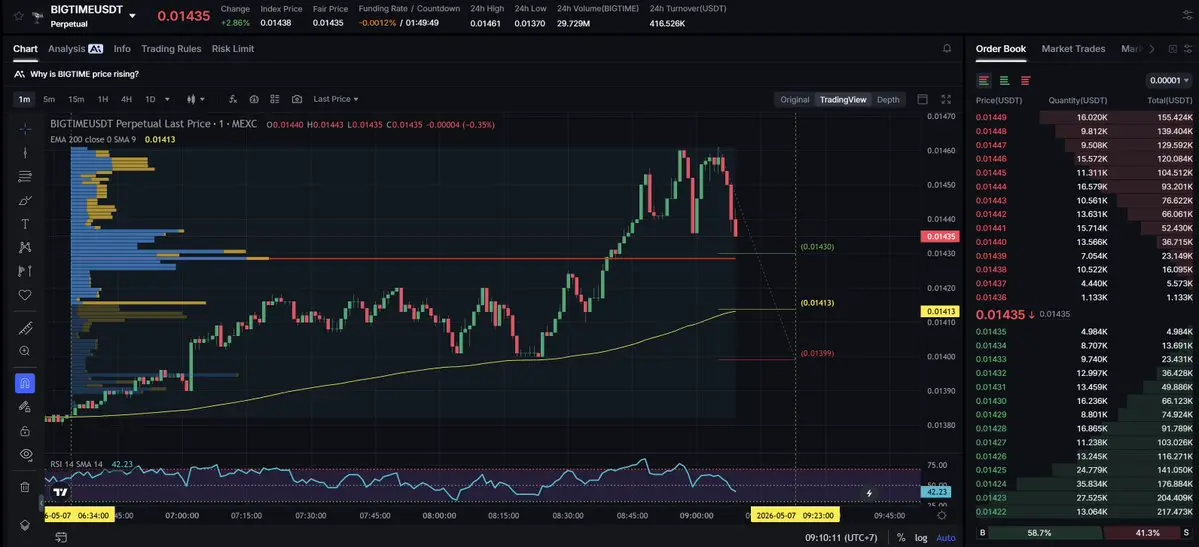Open the Trading Rules tab
The width and height of the screenshot is (1199, 547).
171,49
